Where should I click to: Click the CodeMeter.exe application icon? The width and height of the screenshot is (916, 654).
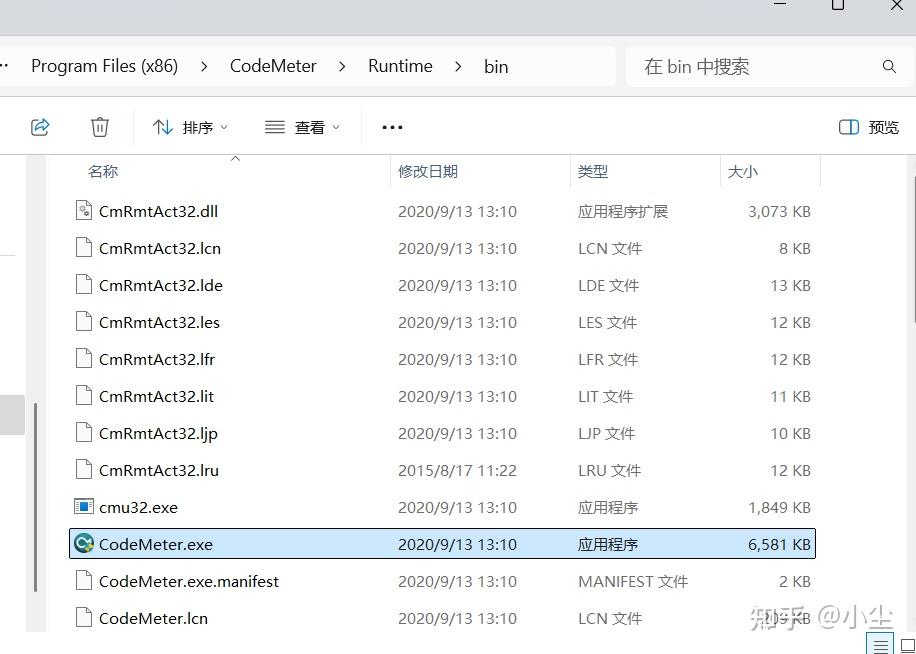(84, 544)
